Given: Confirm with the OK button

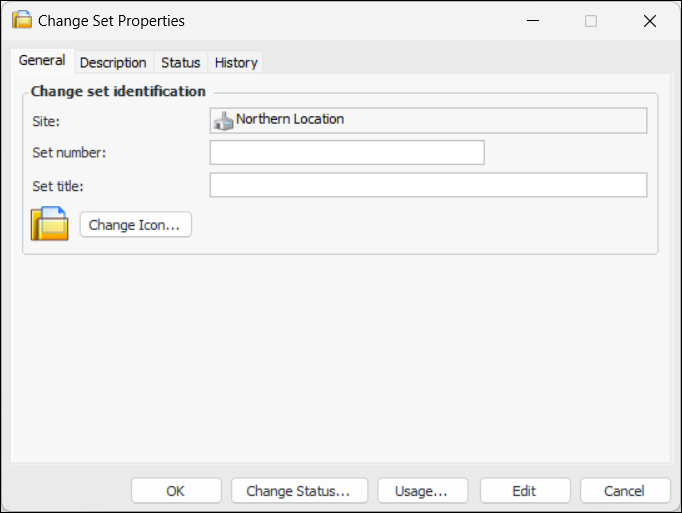Looking at the screenshot, I should coord(176,491).
